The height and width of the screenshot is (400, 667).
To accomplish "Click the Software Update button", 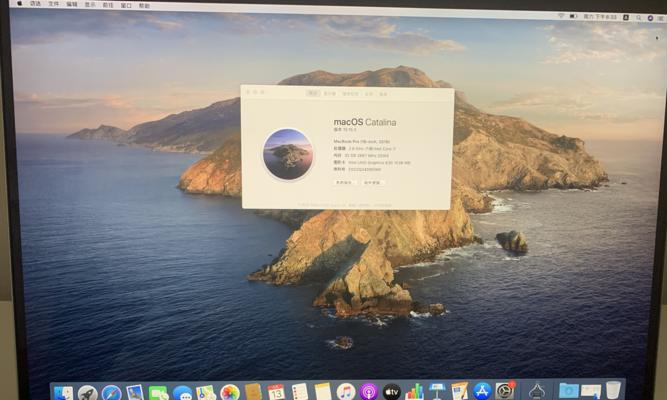I will (372, 183).
